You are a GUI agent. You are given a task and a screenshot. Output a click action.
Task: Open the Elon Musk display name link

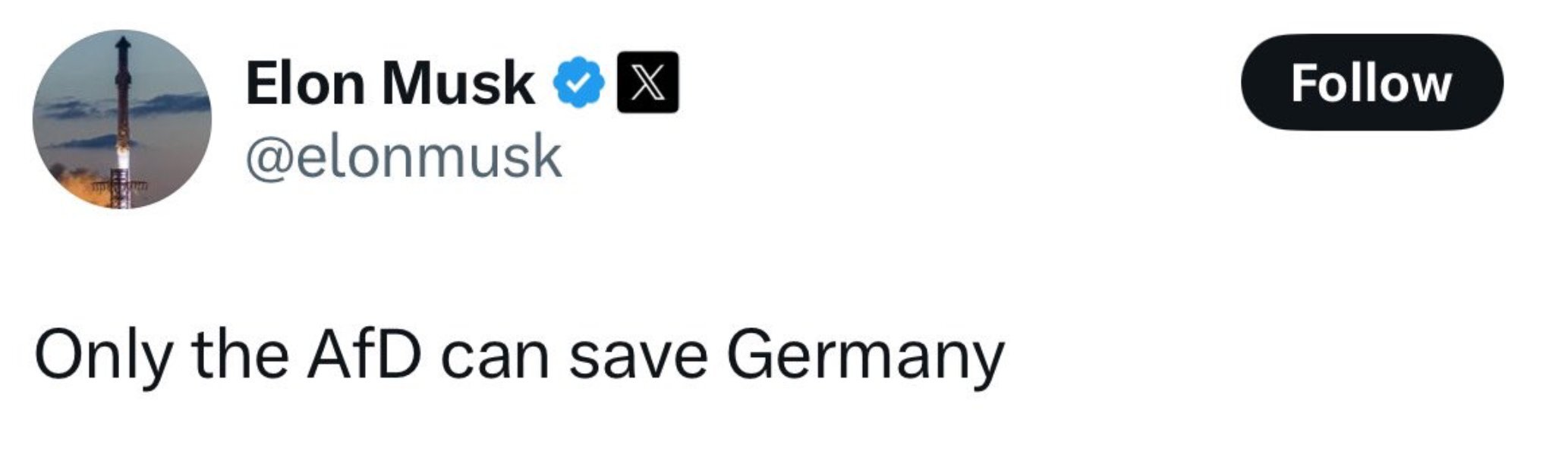click(389, 83)
